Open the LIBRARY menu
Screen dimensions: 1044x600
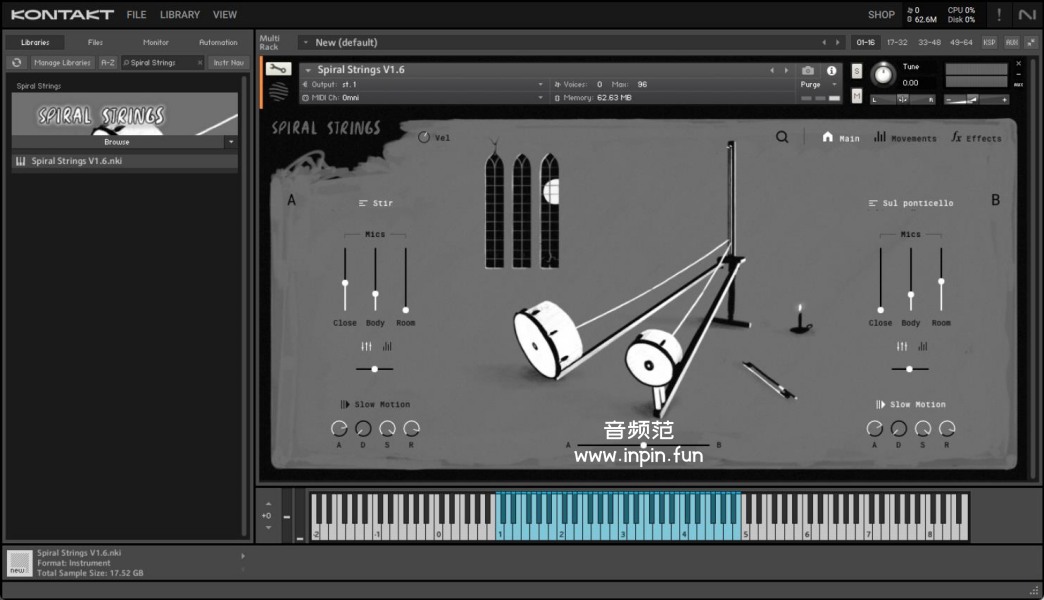click(180, 15)
